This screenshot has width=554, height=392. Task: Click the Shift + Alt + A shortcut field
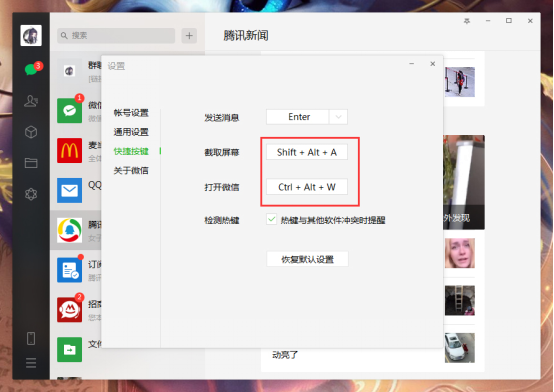(307, 152)
